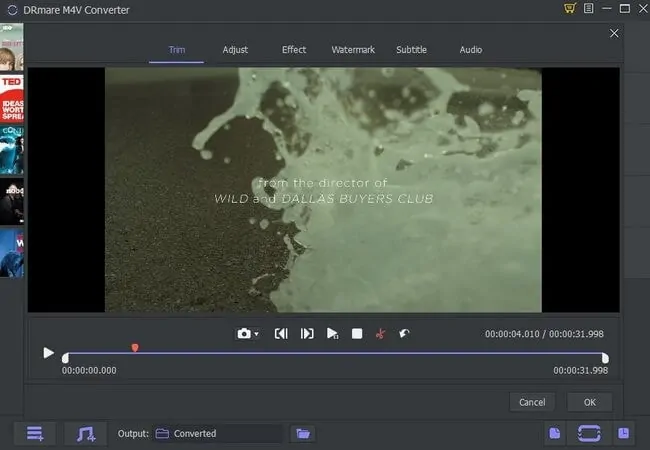Screen dimensions: 650x450
Task: Set the trim start point bracket icon
Action: 281,334
